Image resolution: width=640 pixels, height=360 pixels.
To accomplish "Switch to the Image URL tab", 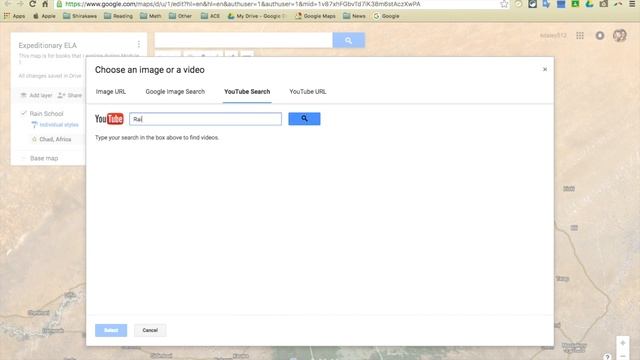I will click(x=111, y=92).
